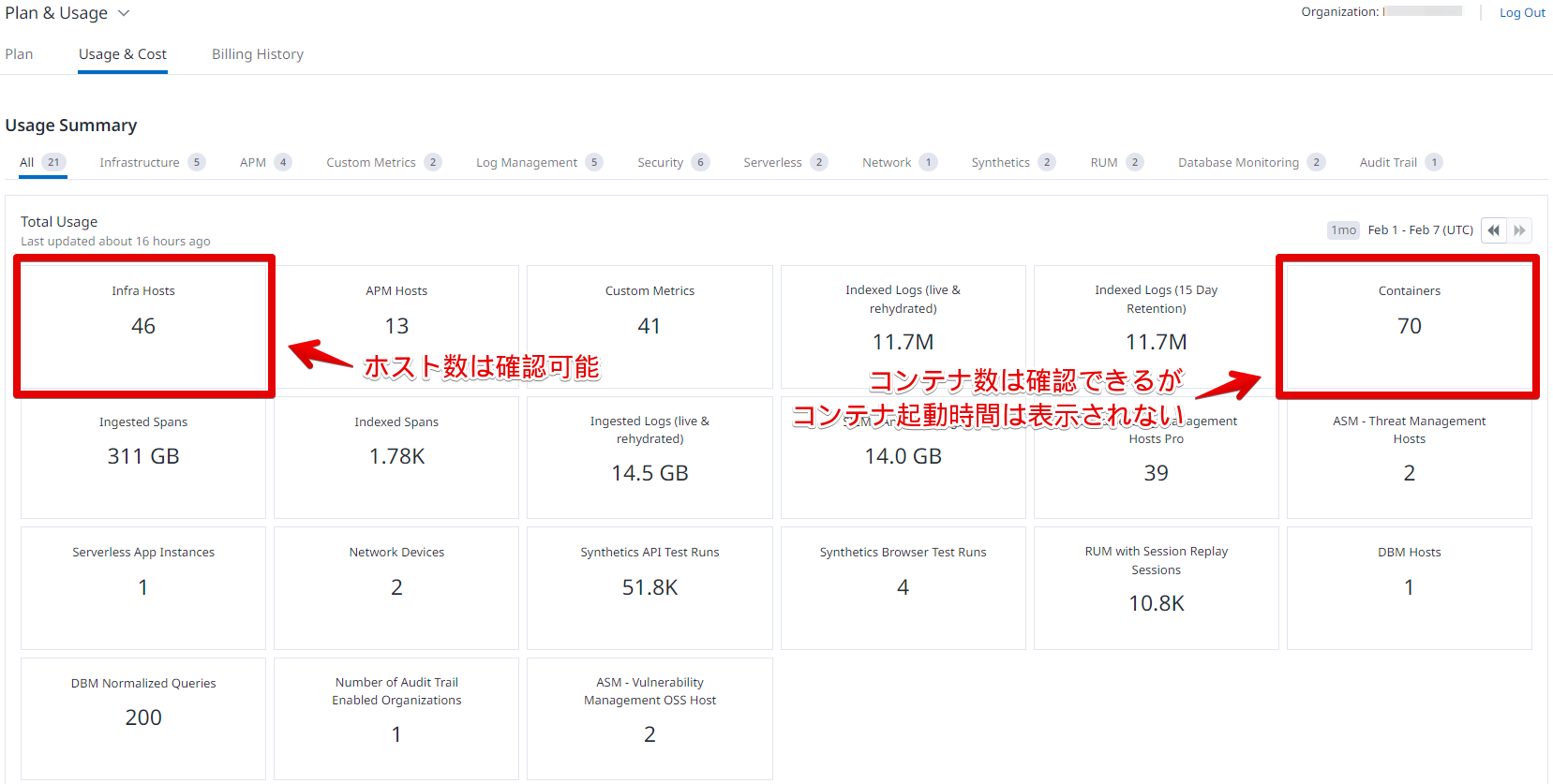Image resolution: width=1553 pixels, height=784 pixels.
Task: Open the Serverless App Instances card
Action: [x=143, y=588]
